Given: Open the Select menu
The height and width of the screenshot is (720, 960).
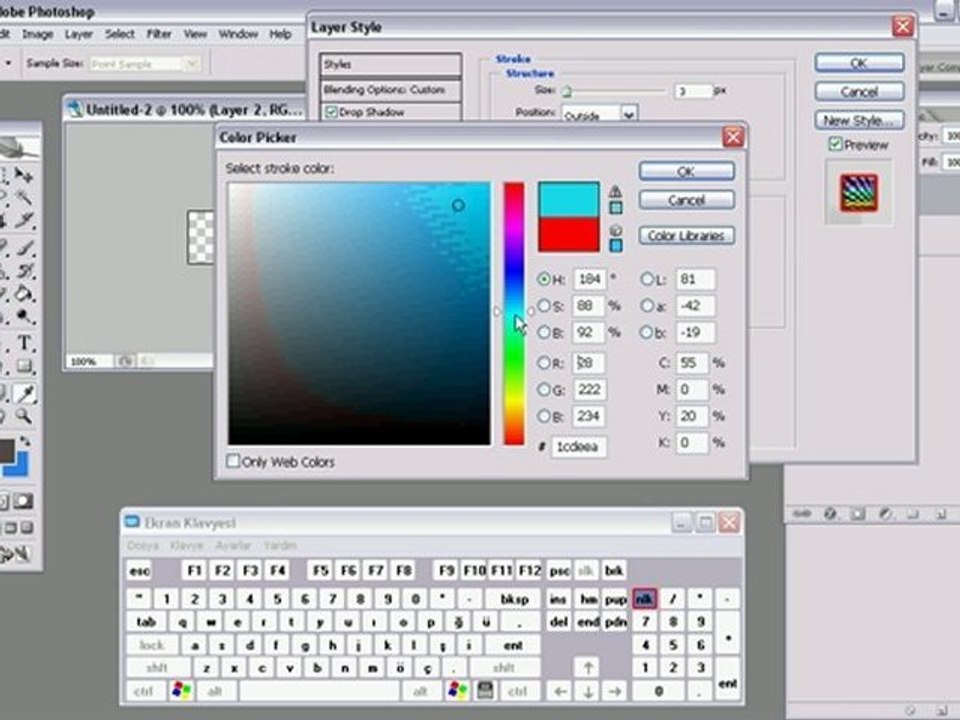Looking at the screenshot, I should click(119, 34).
